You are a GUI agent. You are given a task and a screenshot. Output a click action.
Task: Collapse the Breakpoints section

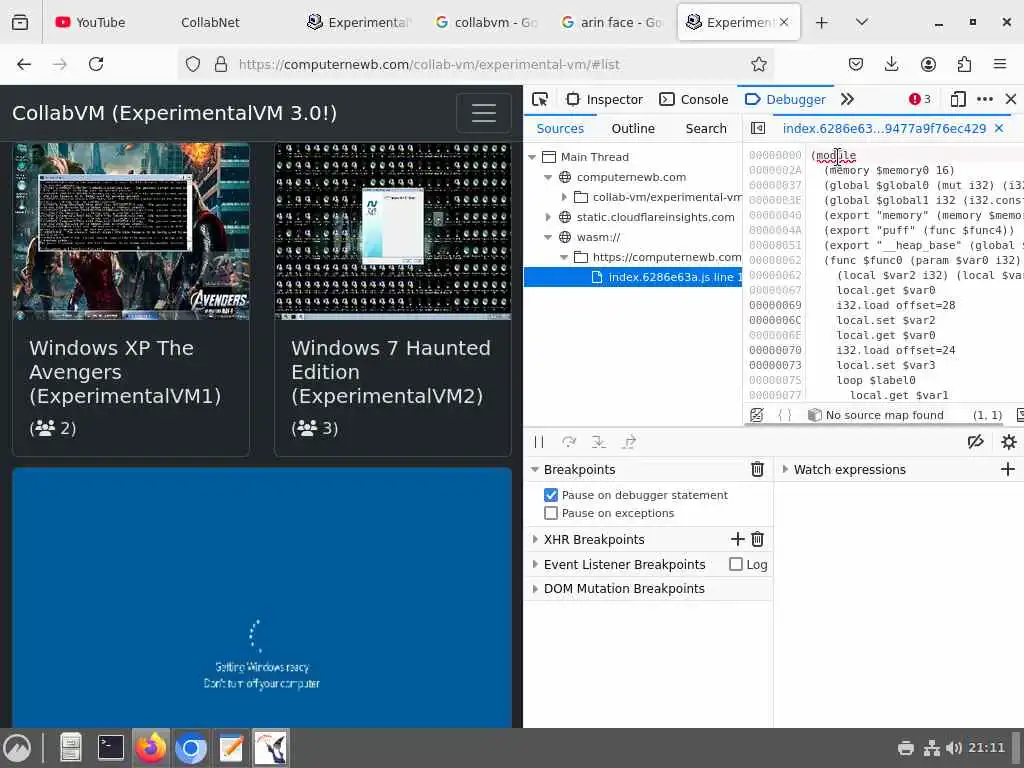(535, 470)
